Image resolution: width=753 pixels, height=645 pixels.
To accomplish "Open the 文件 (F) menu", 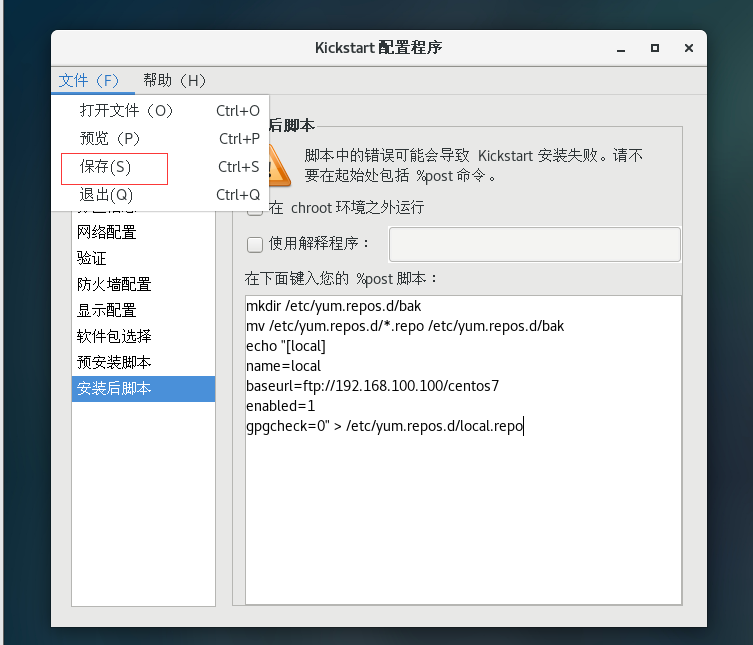I will coord(89,80).
